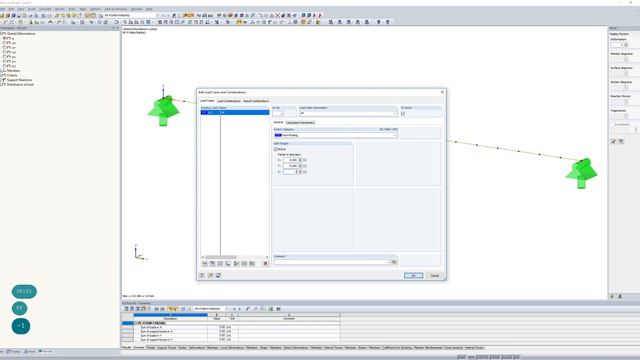
Task: Go to previous load case arrow in results toolbar
Action: pyautogui.click(x=234, y=309)
